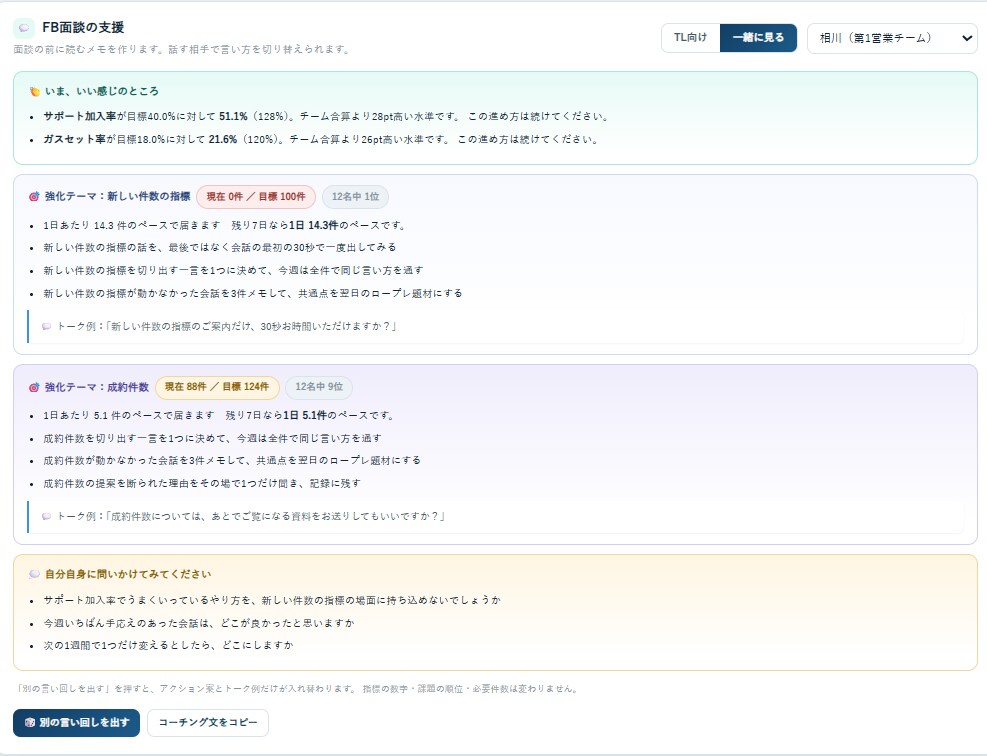Open the 相川（第1営業チーム）member dropdown
The height and width of the screenshot is (756, 987).
891,38
